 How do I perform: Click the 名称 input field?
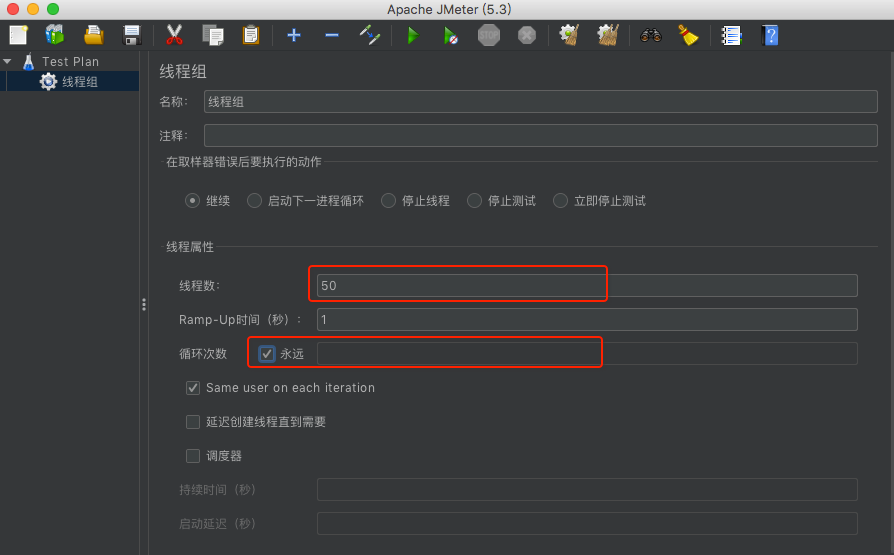click(x=541, y=102)
